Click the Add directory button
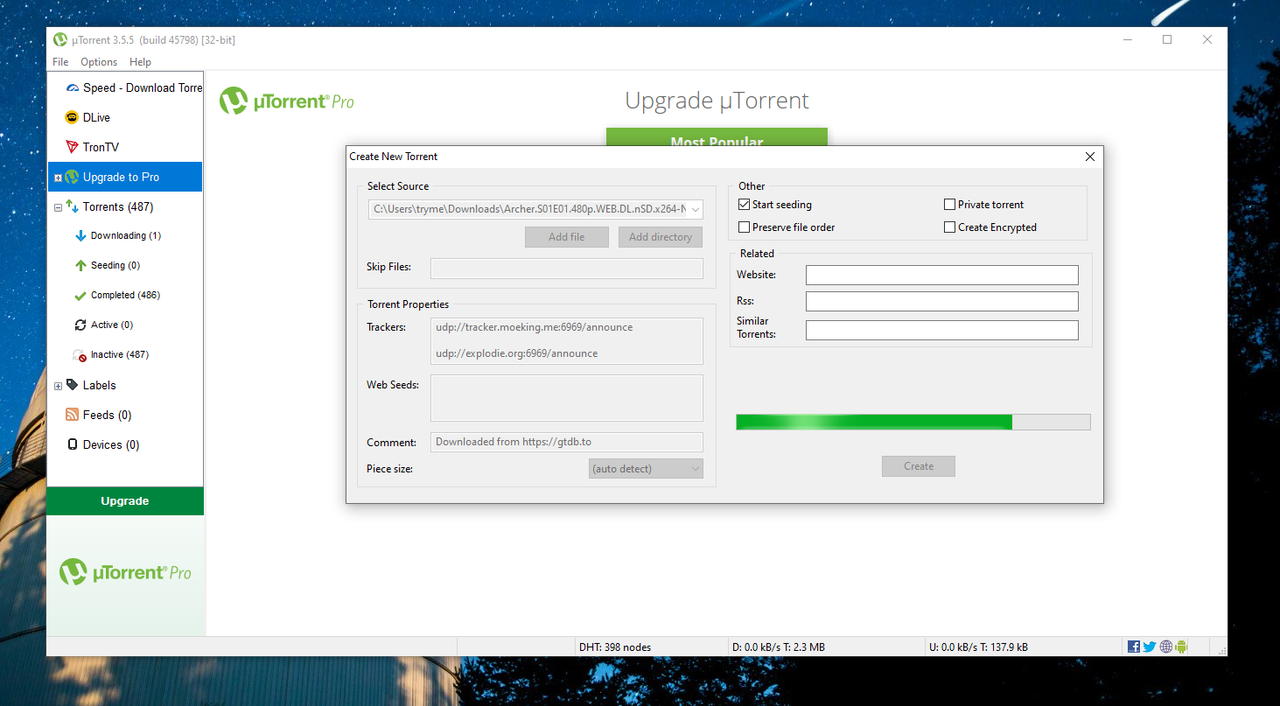This screenshot has width=1280, height=706. pyautogui.click(x=660, y=237)
